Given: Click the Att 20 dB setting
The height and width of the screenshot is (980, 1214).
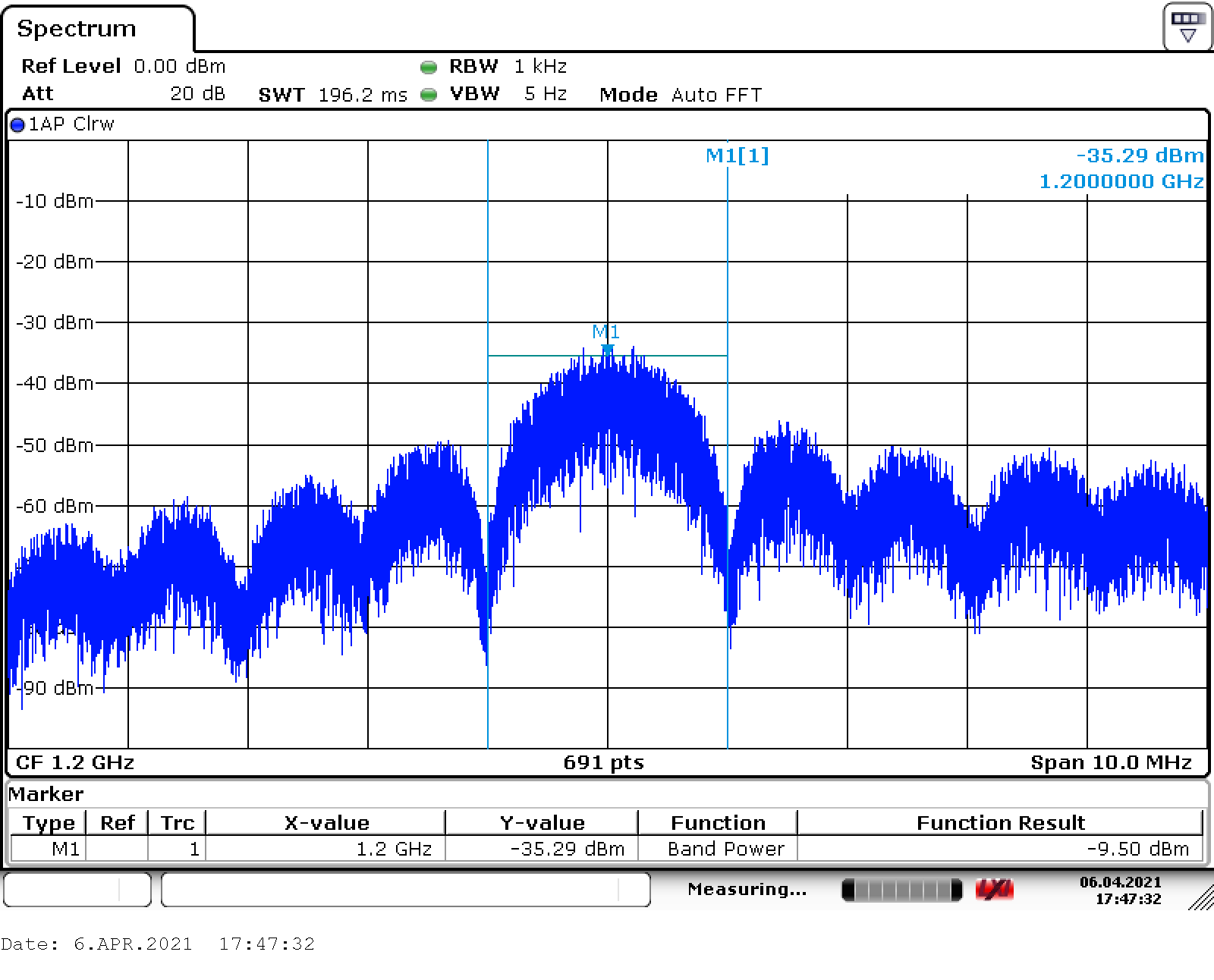Looking at the screenshot, I should [x=123, y=94].
